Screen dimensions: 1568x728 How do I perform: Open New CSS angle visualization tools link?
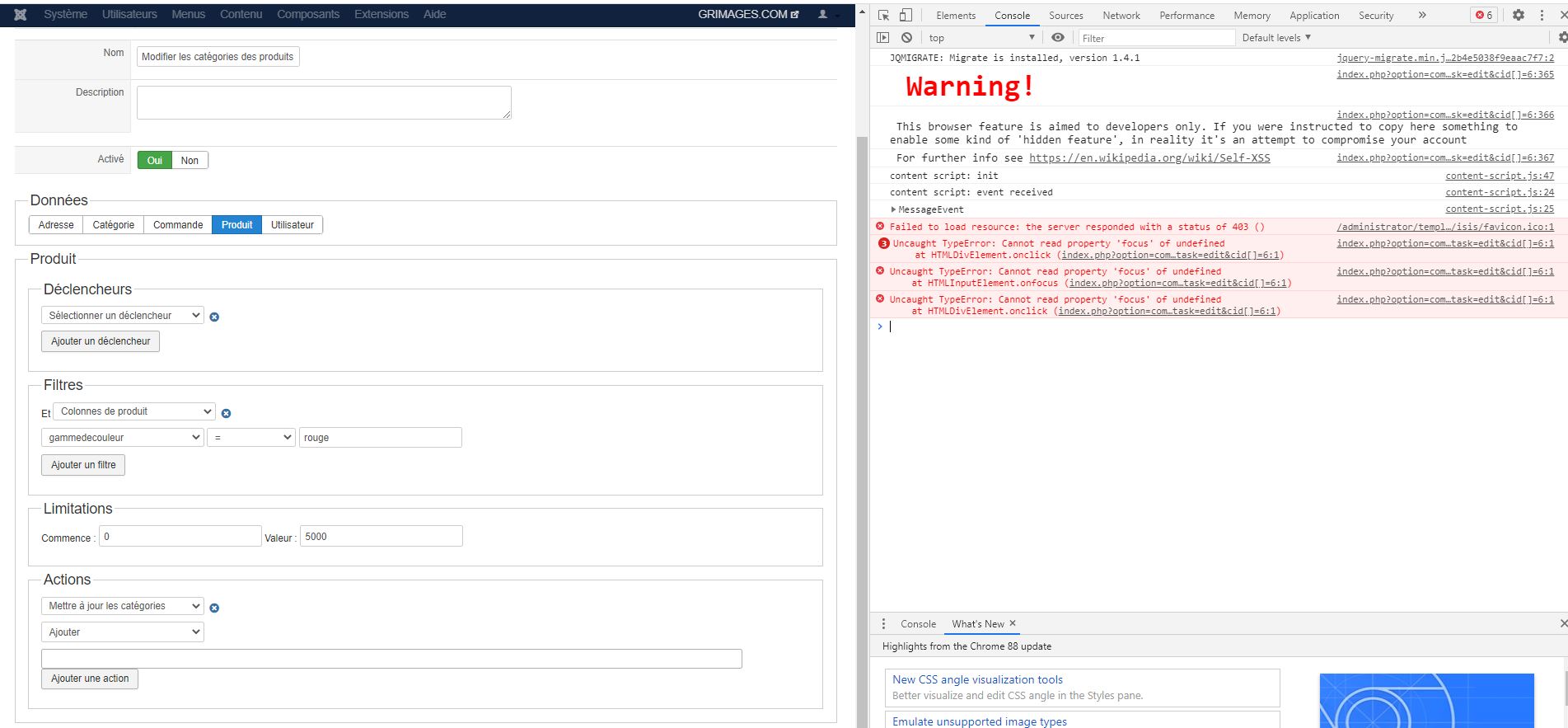[977, 679]
